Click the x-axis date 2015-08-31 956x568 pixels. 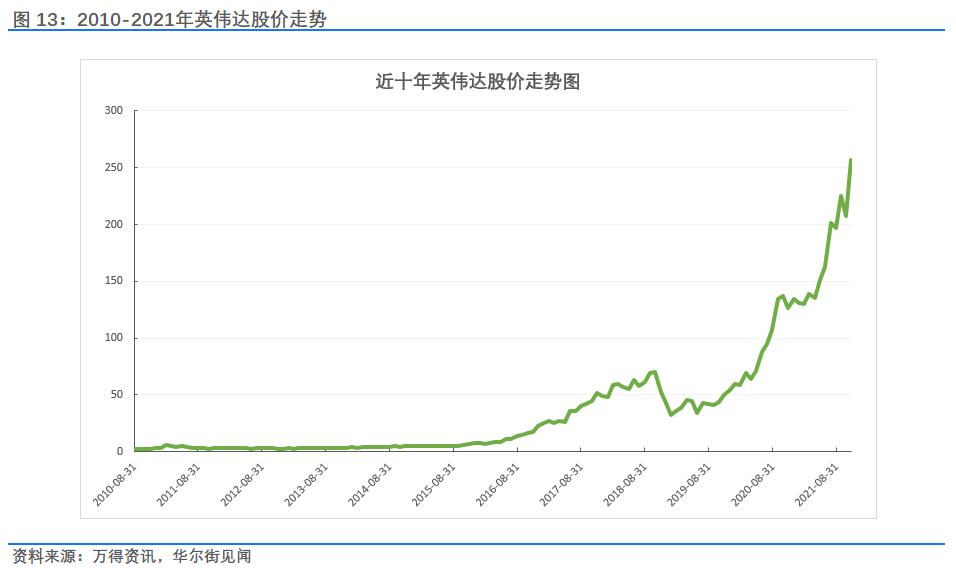tap(434, 485)
